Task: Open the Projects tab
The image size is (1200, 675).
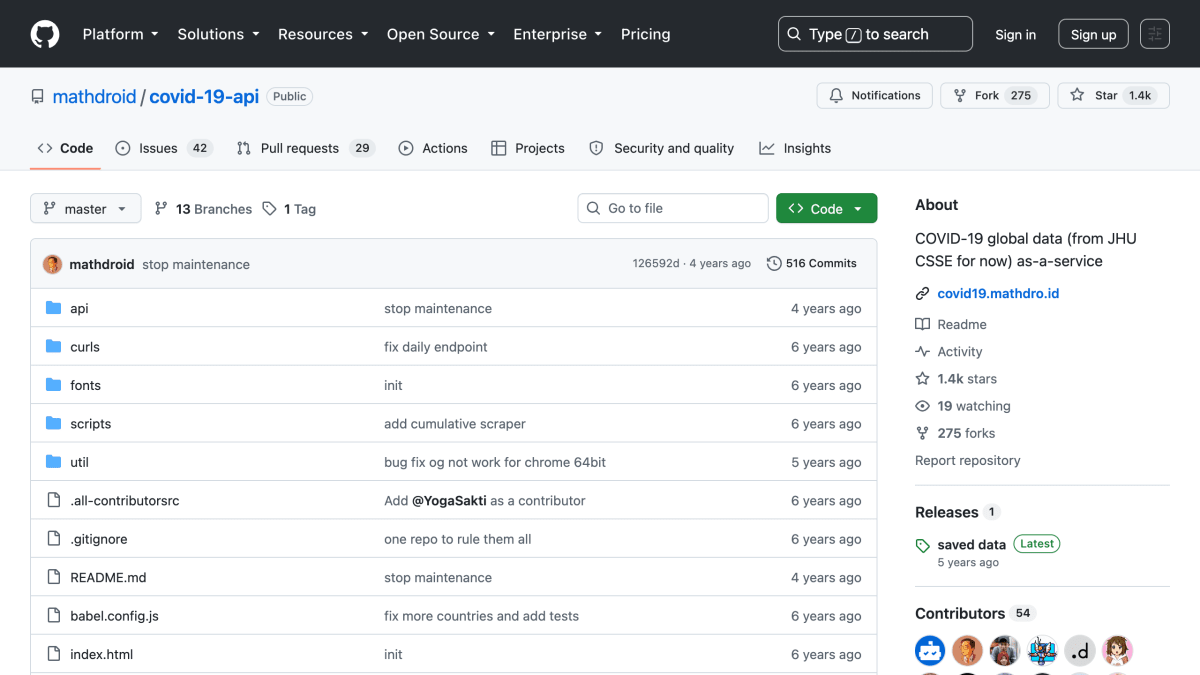Action: pos(528,148)
